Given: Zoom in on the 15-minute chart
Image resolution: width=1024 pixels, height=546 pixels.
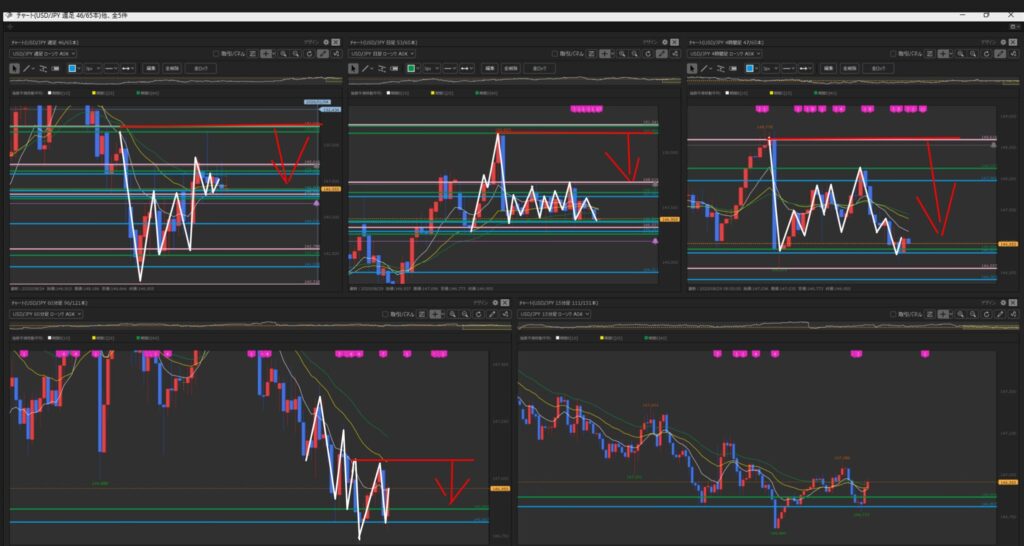Looking at the screenshot, I should (x=961, y=314).
